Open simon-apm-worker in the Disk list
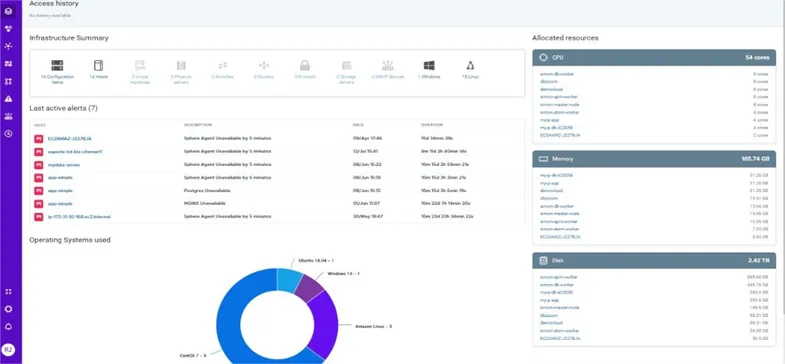This screenshot has width=785, height=364. click(x=559, y=277)
